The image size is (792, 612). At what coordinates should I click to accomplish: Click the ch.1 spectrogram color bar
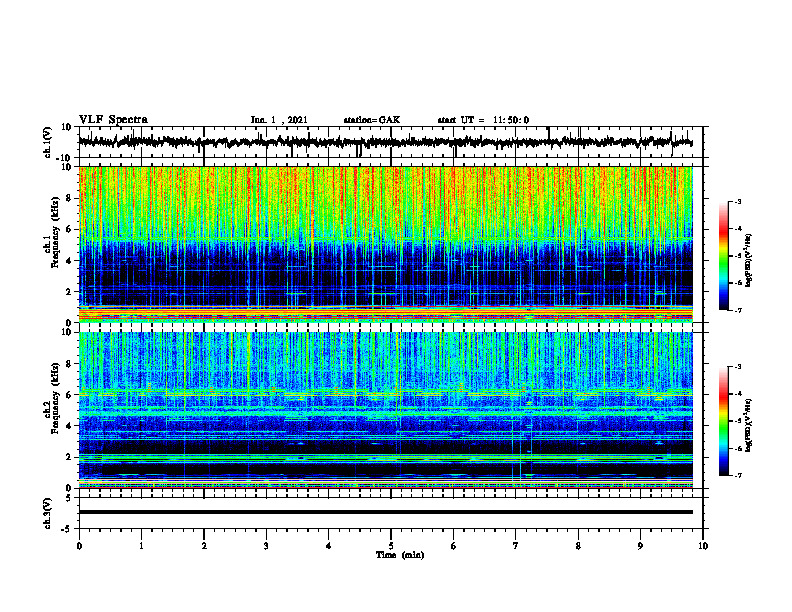723,256
